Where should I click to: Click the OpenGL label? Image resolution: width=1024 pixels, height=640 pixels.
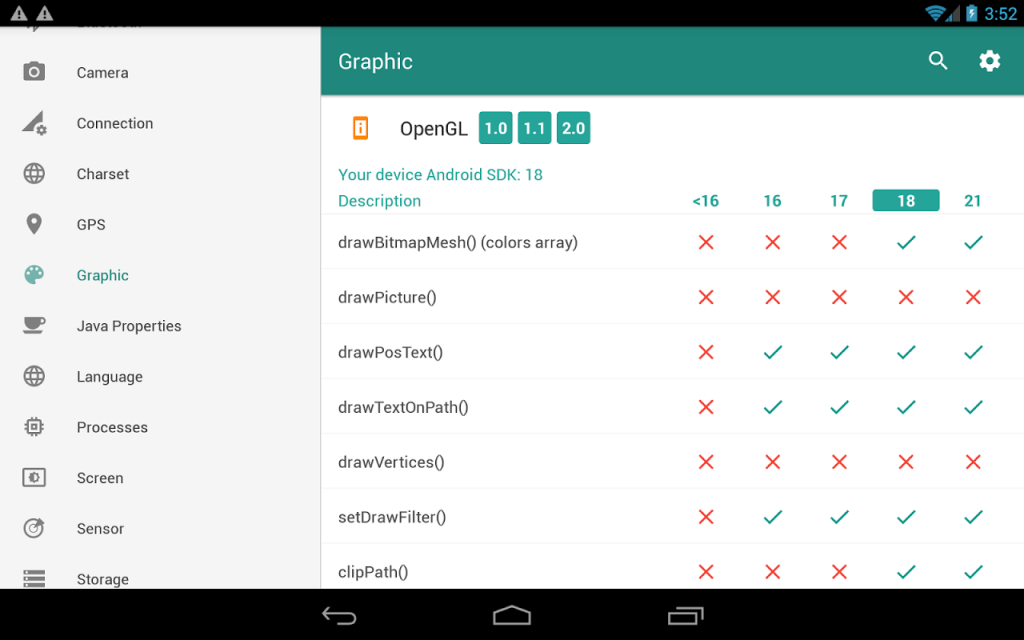click(434, 129)
